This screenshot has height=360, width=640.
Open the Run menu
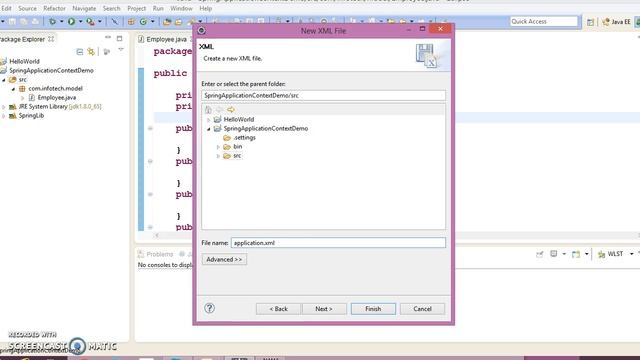[158, 8]
